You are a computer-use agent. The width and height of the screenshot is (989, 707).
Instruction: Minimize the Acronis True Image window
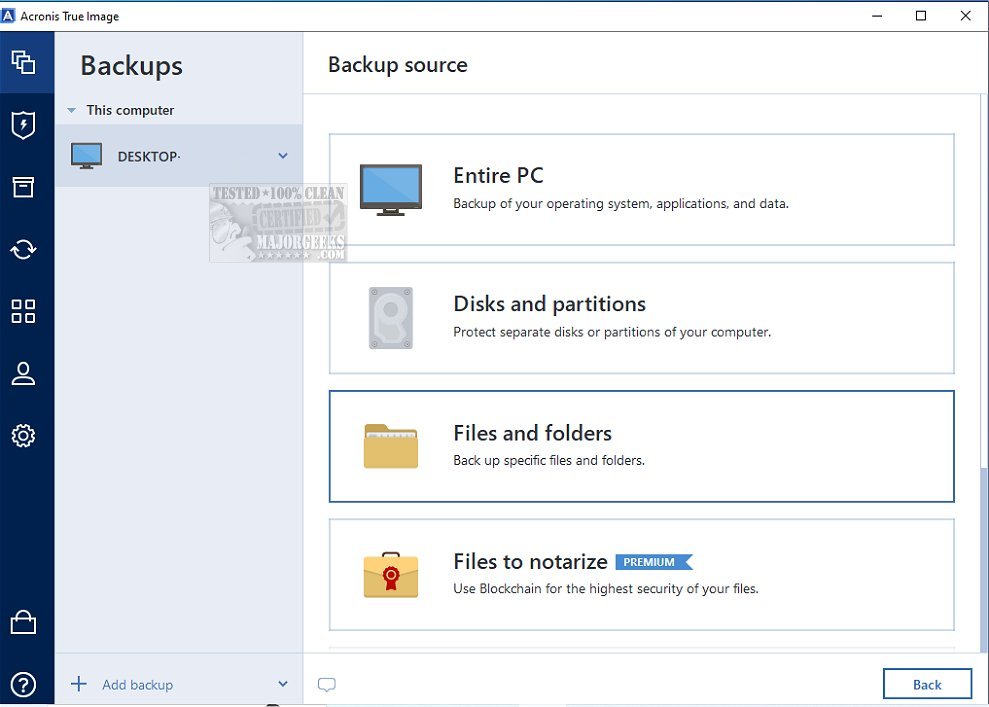click(877, 16)
